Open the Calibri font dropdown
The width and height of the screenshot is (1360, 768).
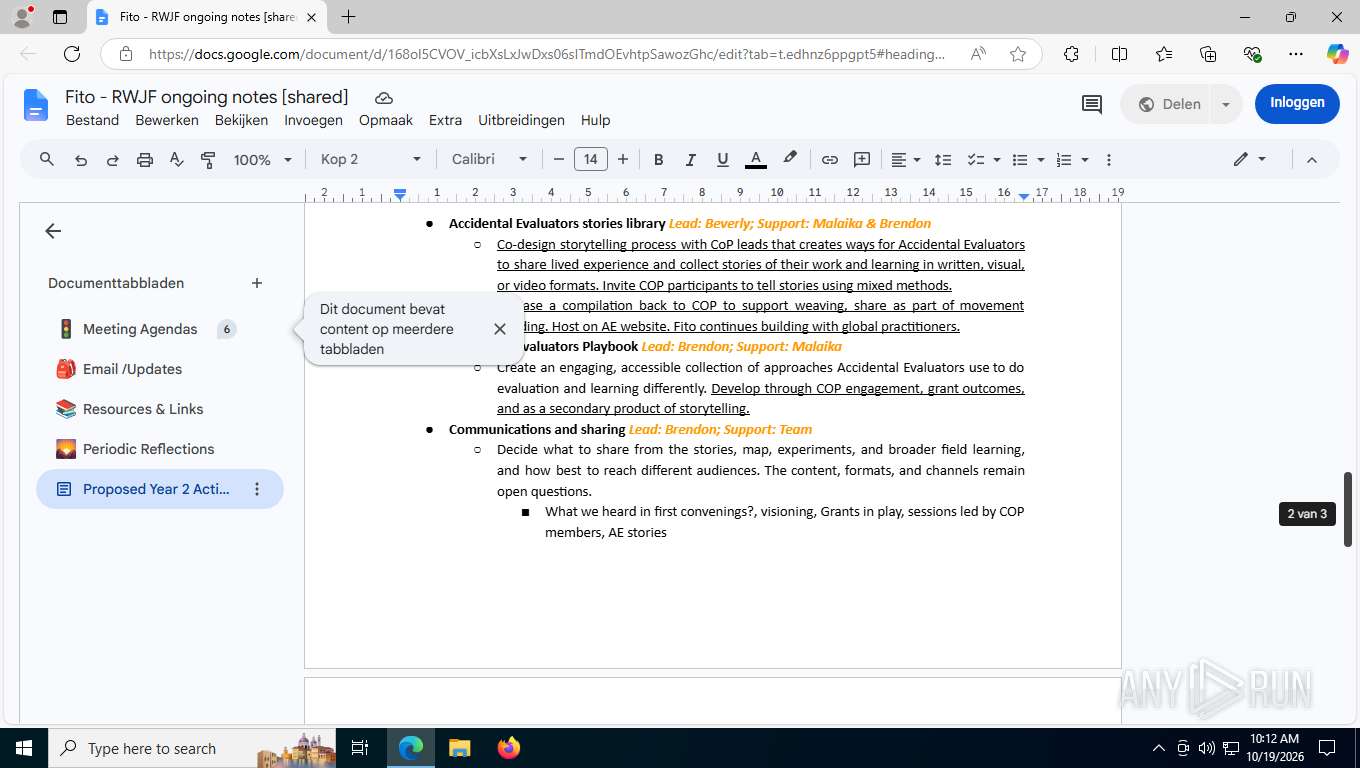coord(489,160)
